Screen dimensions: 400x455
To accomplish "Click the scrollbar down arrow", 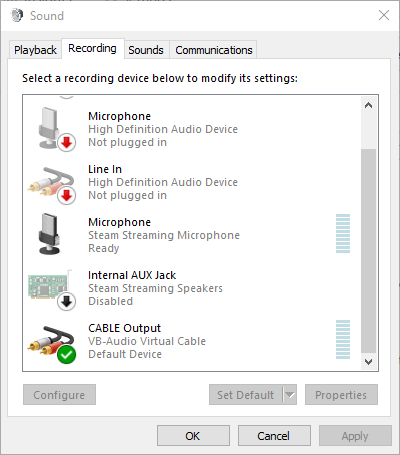I will tap(368, 362).
